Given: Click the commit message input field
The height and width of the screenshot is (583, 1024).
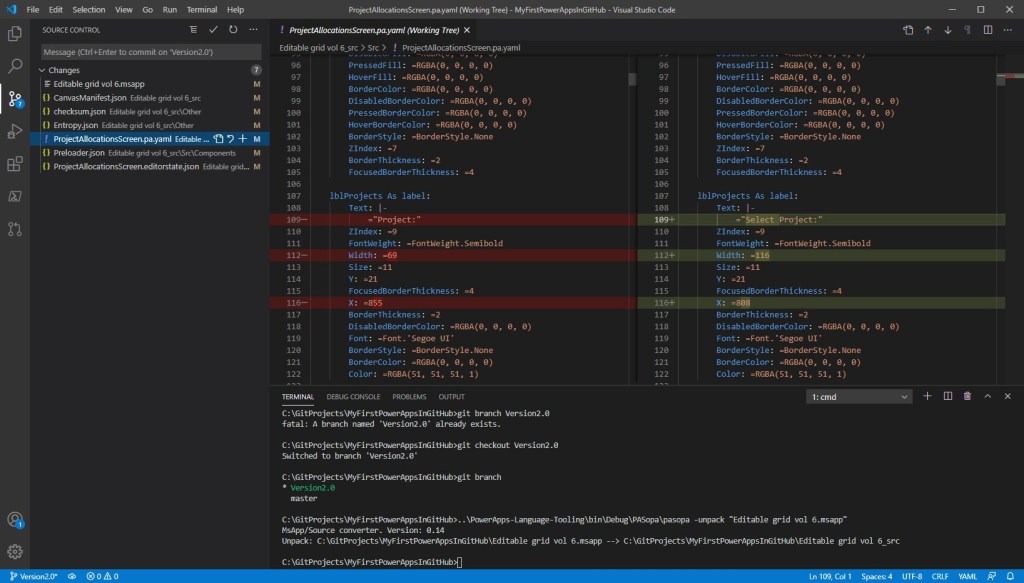Looking at the screenshot, I should 150,51.
